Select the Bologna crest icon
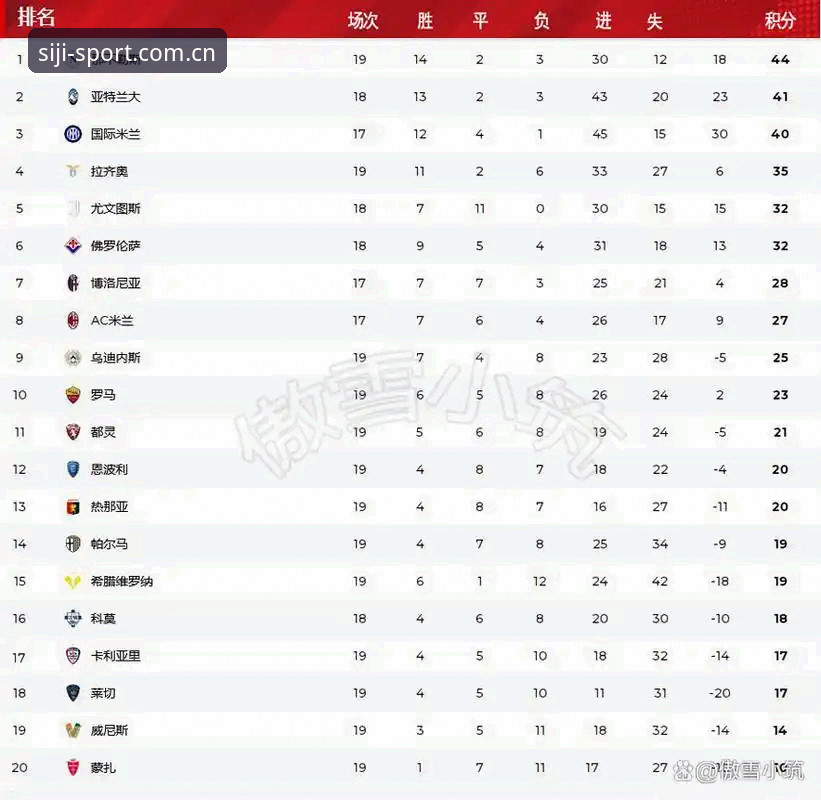The height and width of the screenshot is (800, 821). click(73, 283)
